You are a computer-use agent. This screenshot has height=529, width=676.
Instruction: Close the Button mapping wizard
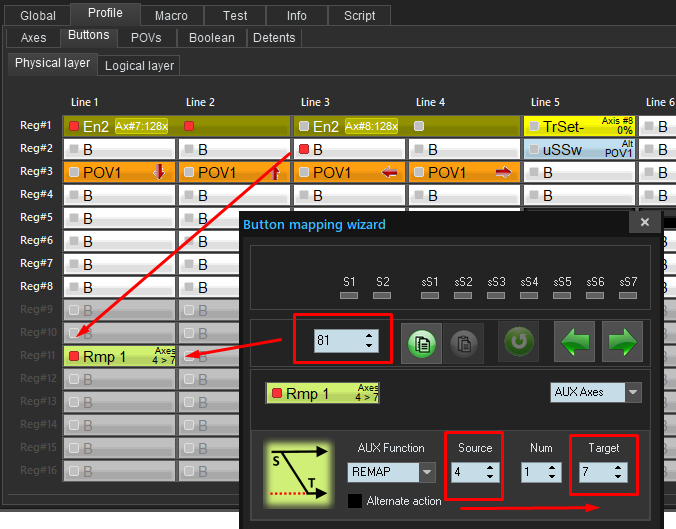645,222
